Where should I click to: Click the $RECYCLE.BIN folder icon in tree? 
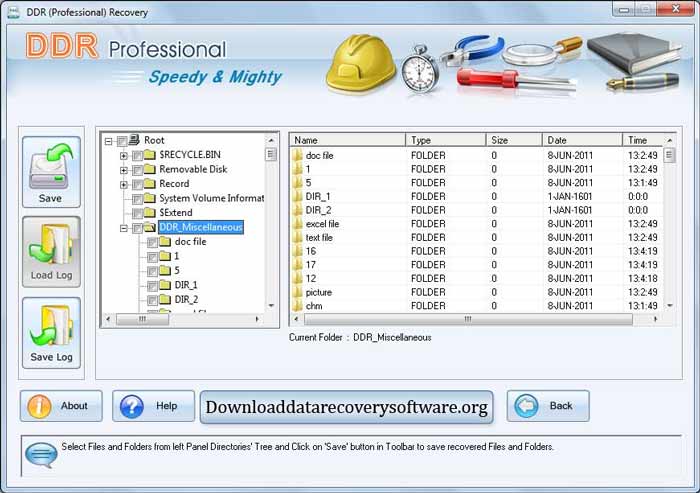coord(150,155)
